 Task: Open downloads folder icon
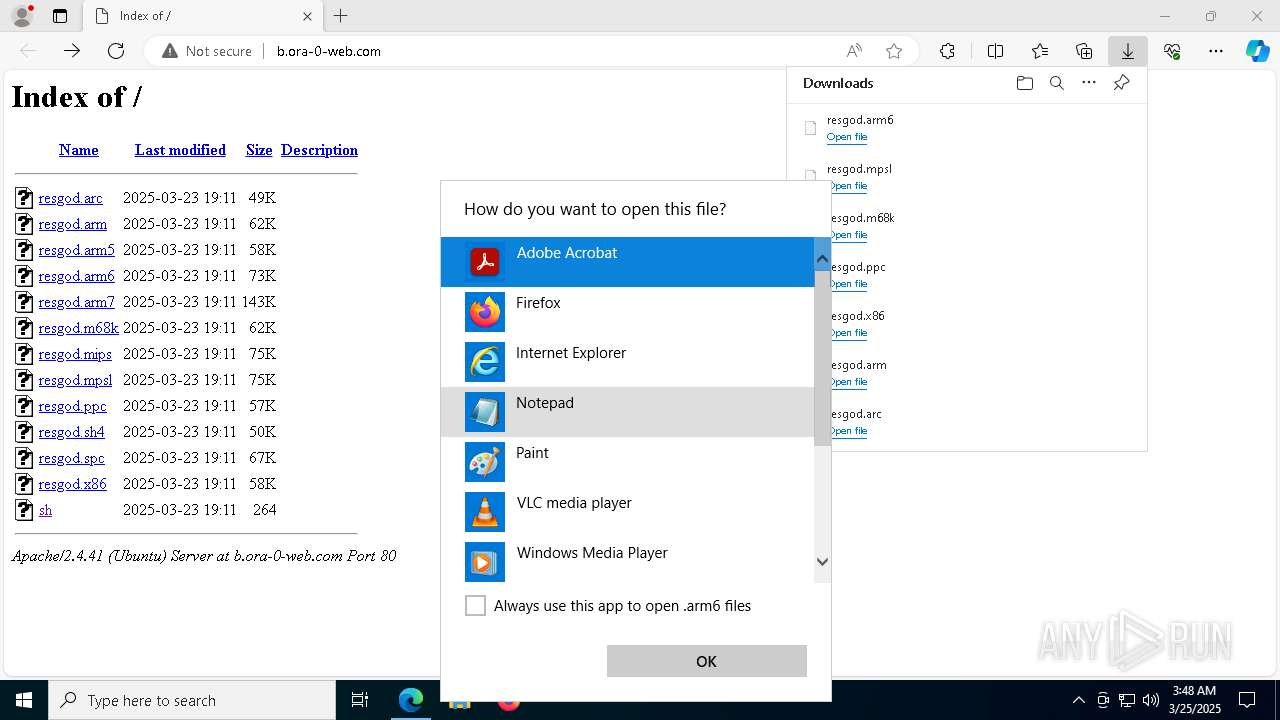[1024, 83]
